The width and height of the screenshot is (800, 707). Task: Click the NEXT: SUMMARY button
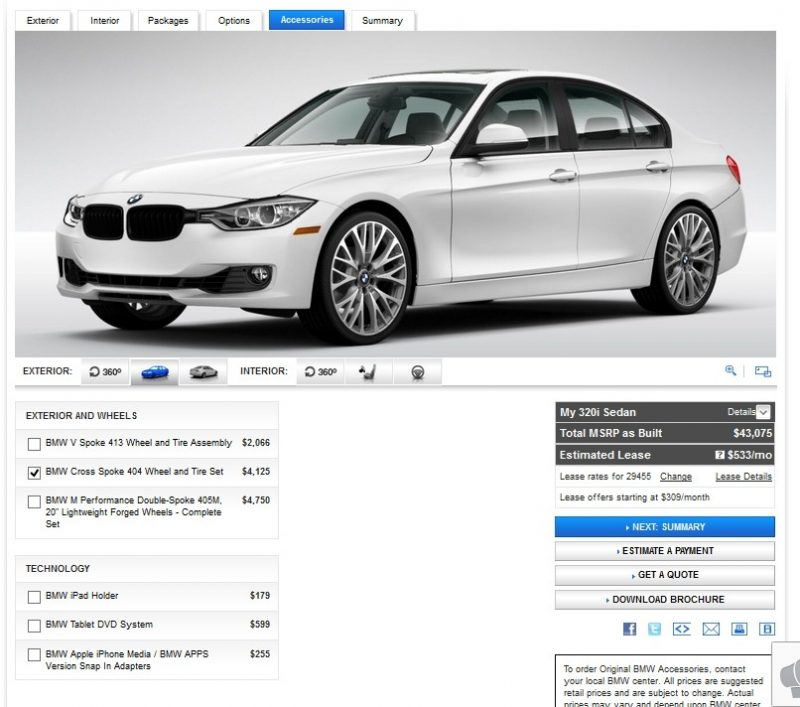point(665,527)
